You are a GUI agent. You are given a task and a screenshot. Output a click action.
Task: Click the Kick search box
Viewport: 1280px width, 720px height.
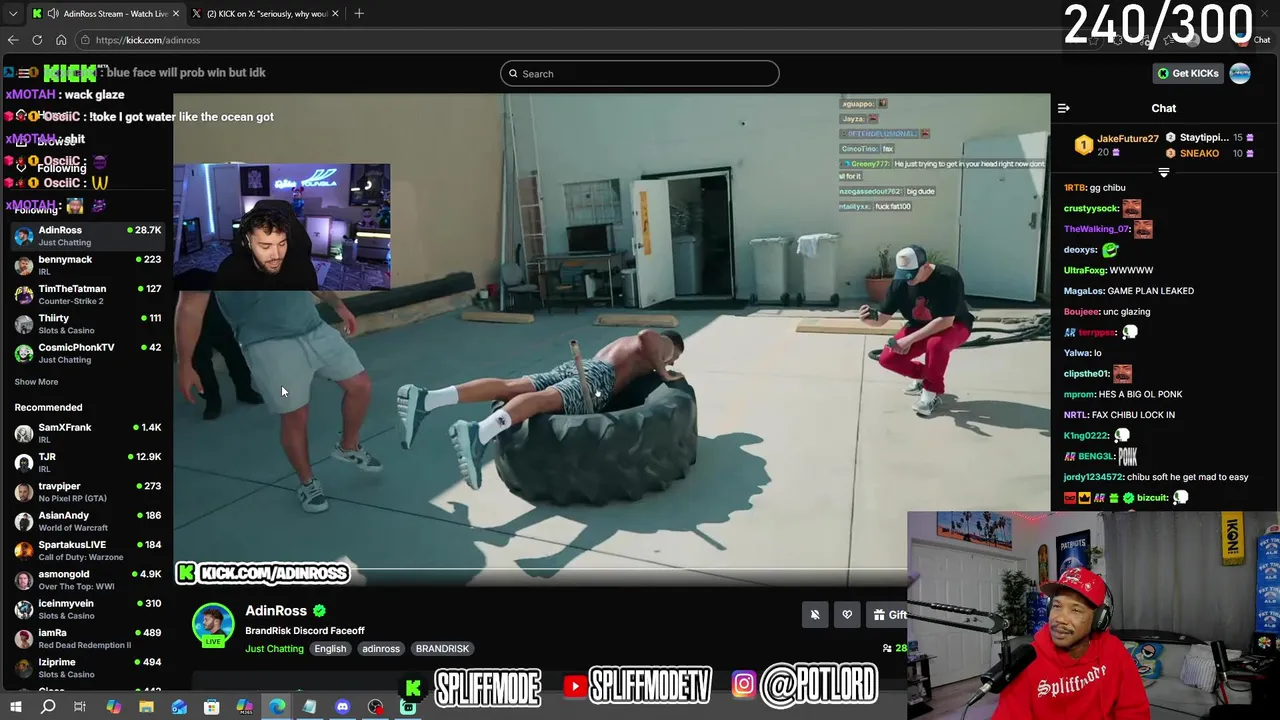click(x=640, y=73)
